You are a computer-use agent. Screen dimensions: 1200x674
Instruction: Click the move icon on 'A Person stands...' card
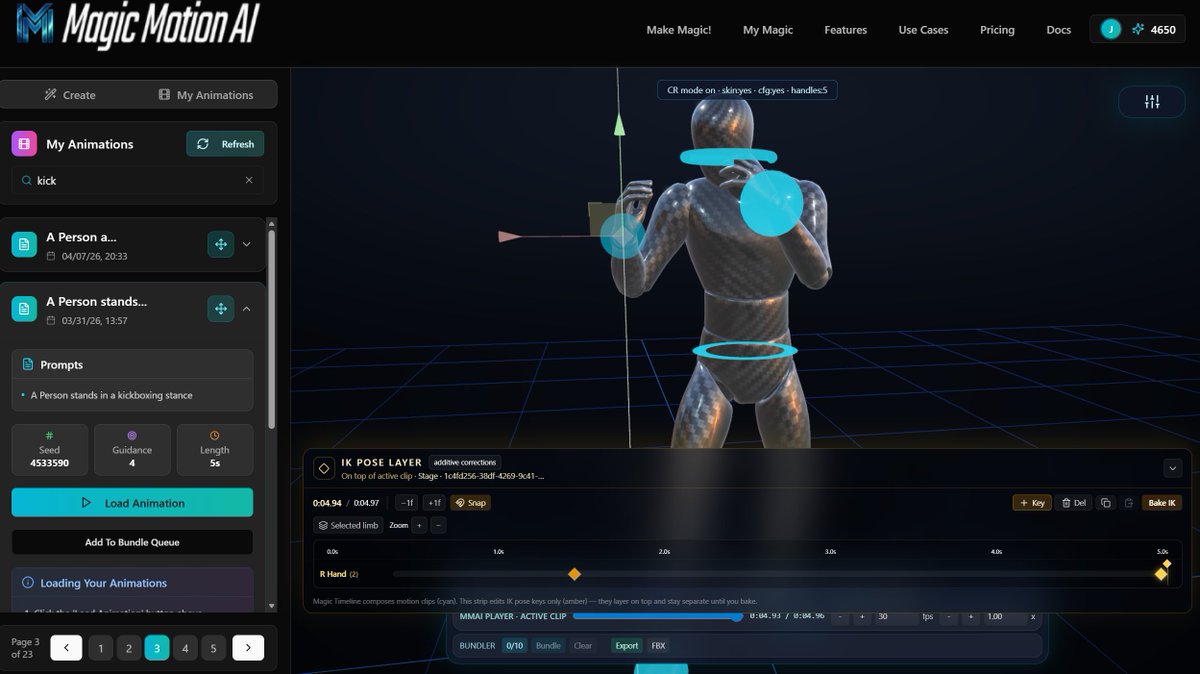coord(220,309)
